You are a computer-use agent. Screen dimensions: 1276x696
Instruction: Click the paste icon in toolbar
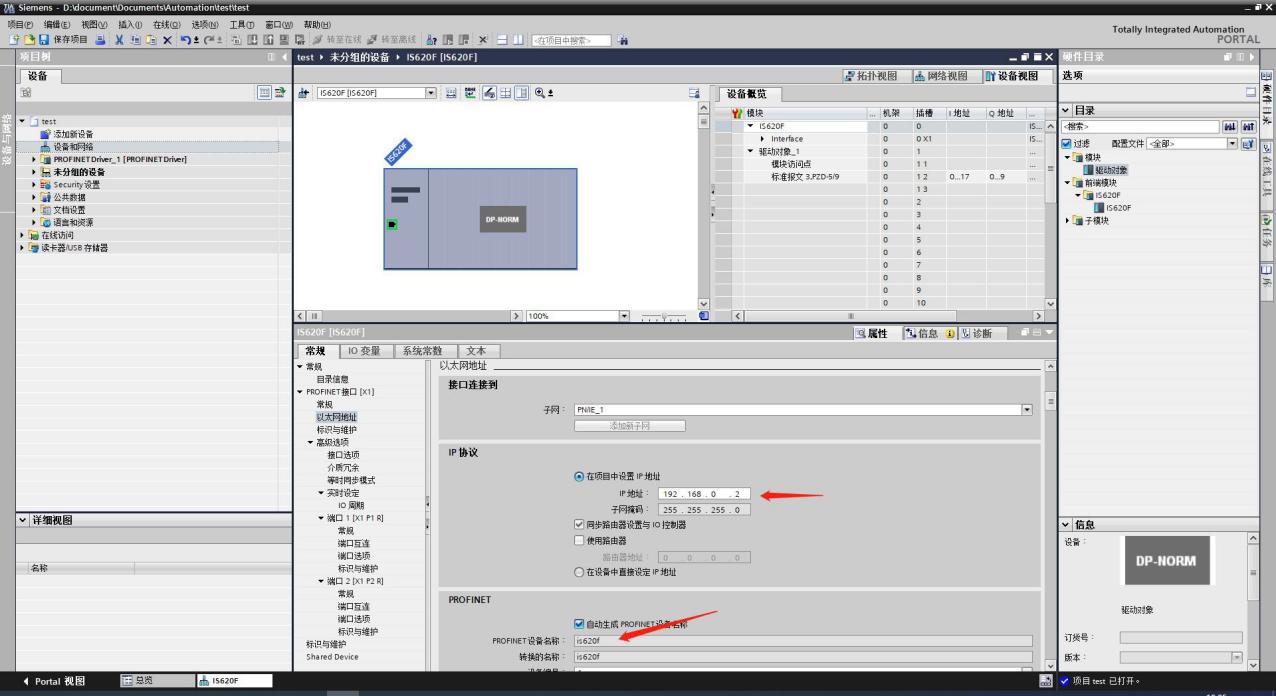[150, 40]
